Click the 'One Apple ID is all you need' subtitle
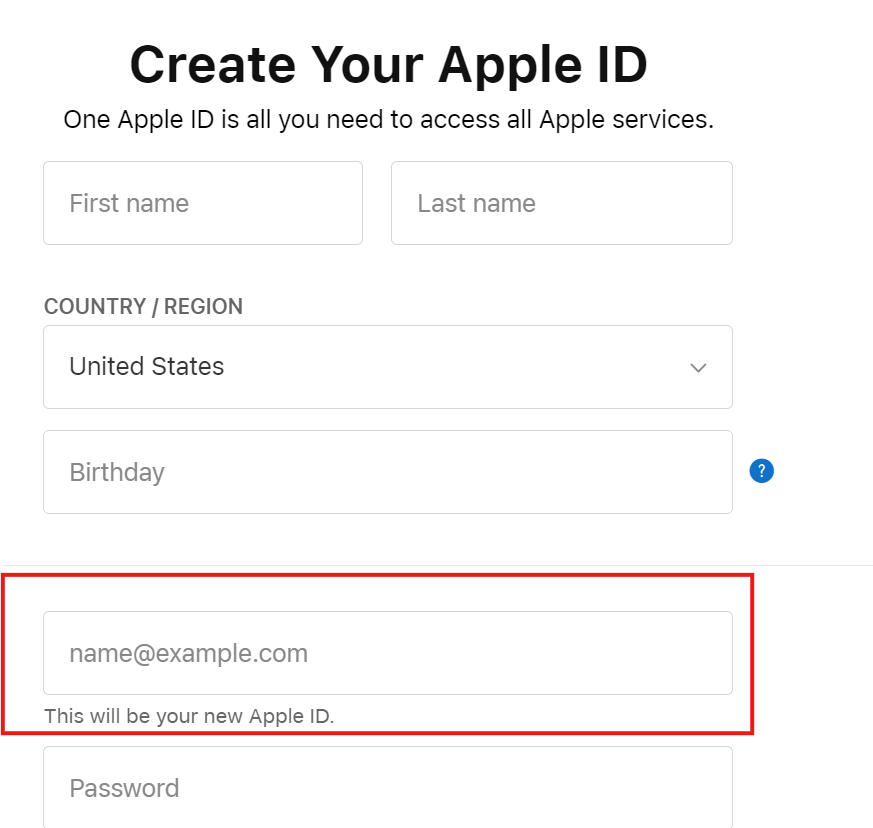This screenshot has width=873, height=828. tap(389, 120)
